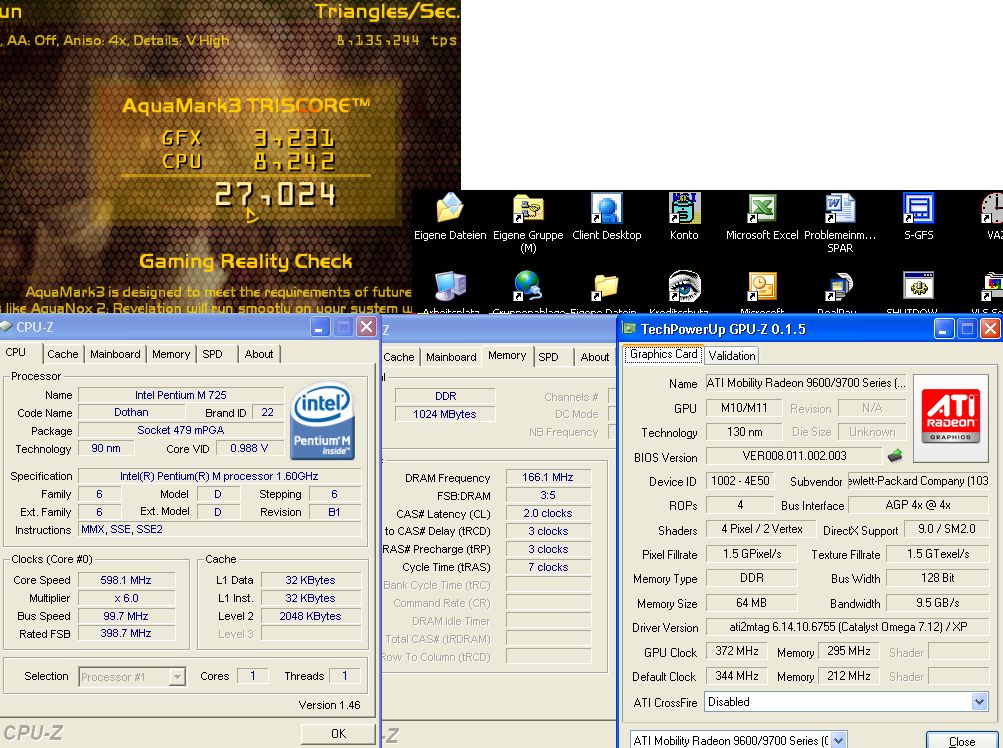This screenshot has height=748, width=1003.
Task: Click the GPU-Z title bar icon
Action: 629,328
